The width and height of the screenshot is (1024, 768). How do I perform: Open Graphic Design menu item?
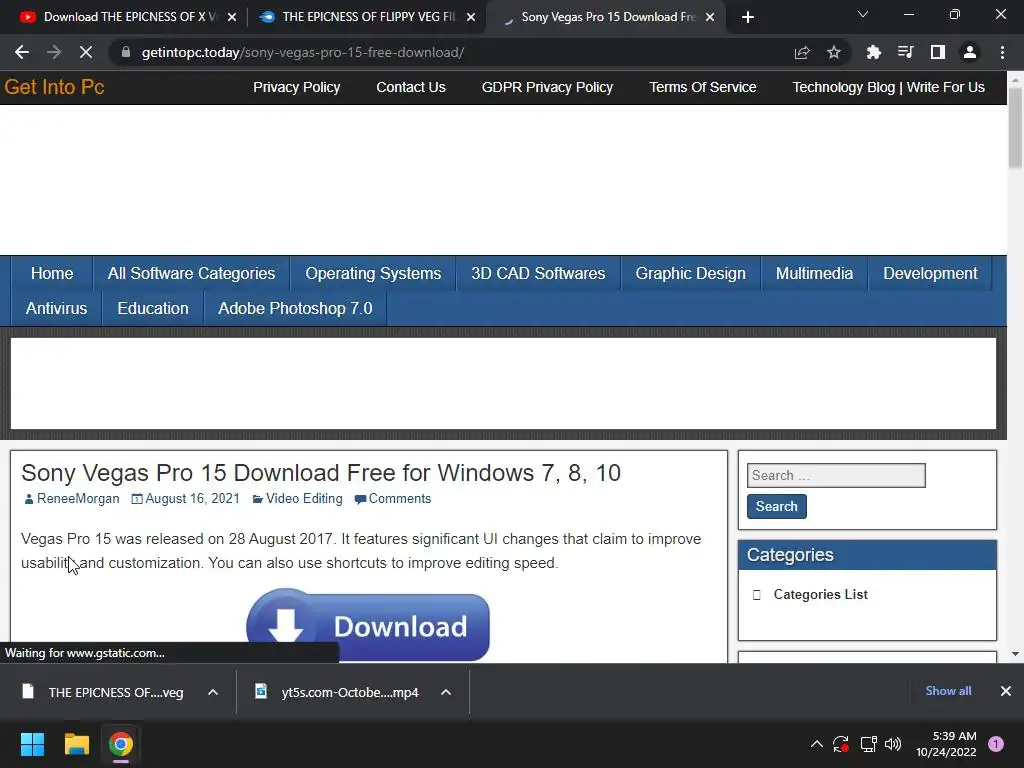[x=690, y=273]
